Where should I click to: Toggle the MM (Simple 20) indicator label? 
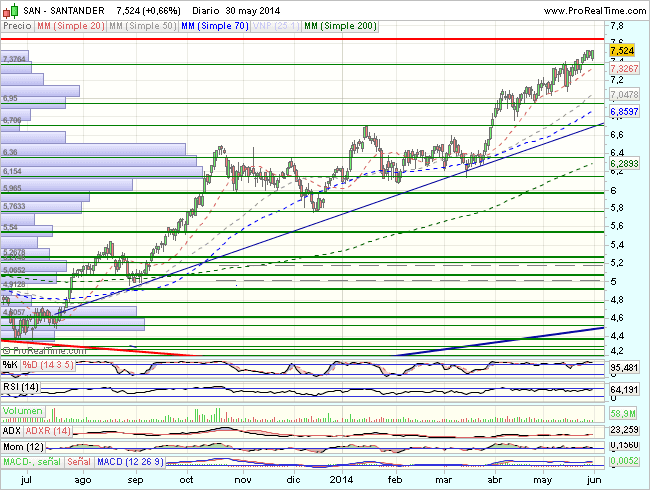coord(69,24)
